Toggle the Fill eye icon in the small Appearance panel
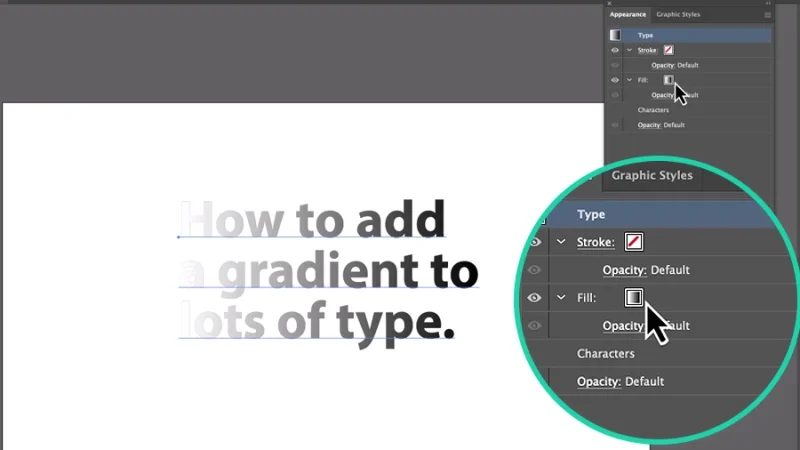Image resolution: width=800 pixels, height=450 pixels. (x=615, y=80)
